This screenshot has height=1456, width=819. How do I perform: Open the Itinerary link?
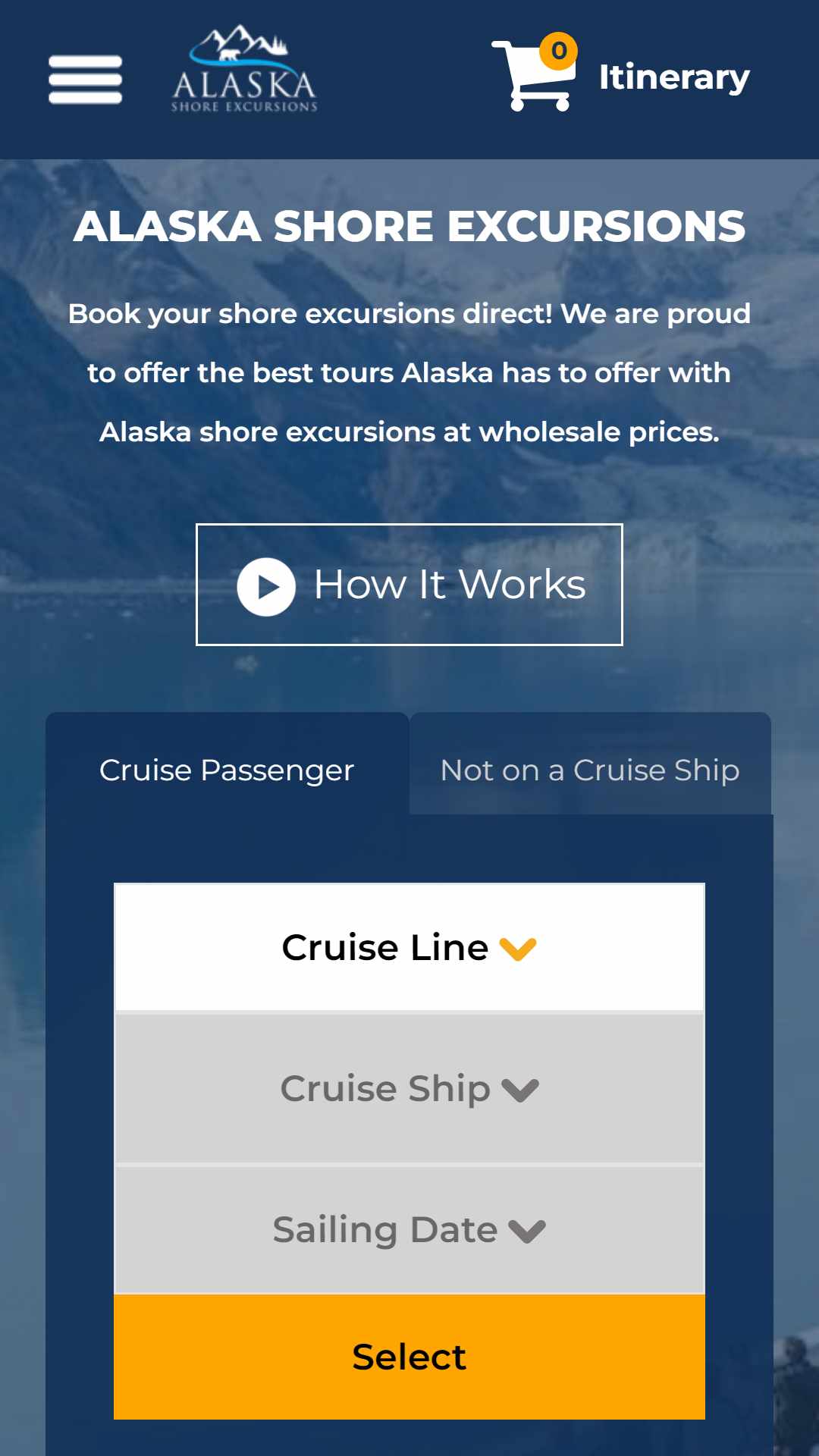(674, 77)
